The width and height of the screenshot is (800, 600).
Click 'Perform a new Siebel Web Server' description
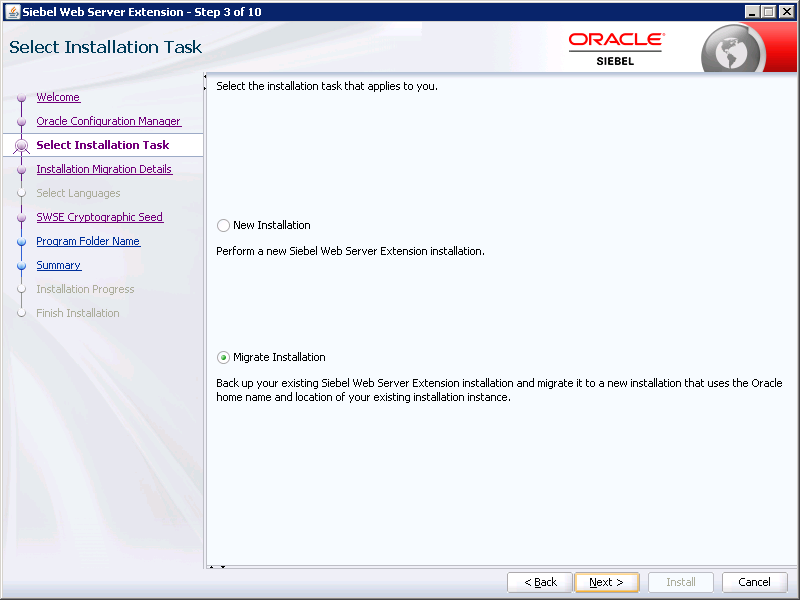tap(351, 251)
